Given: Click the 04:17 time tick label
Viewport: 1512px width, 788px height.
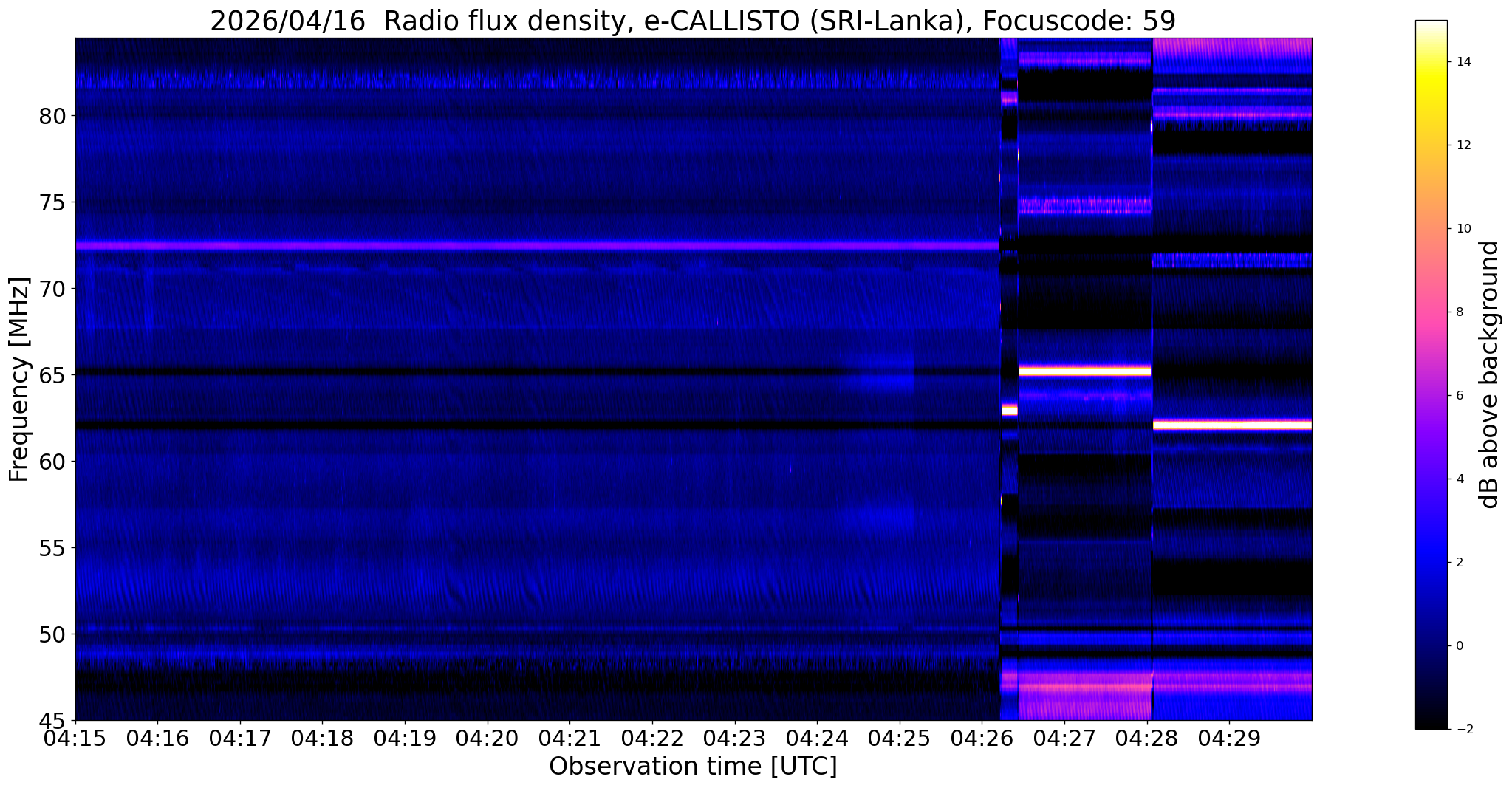Looking at the screenshot, I should (x=240, y=737).
